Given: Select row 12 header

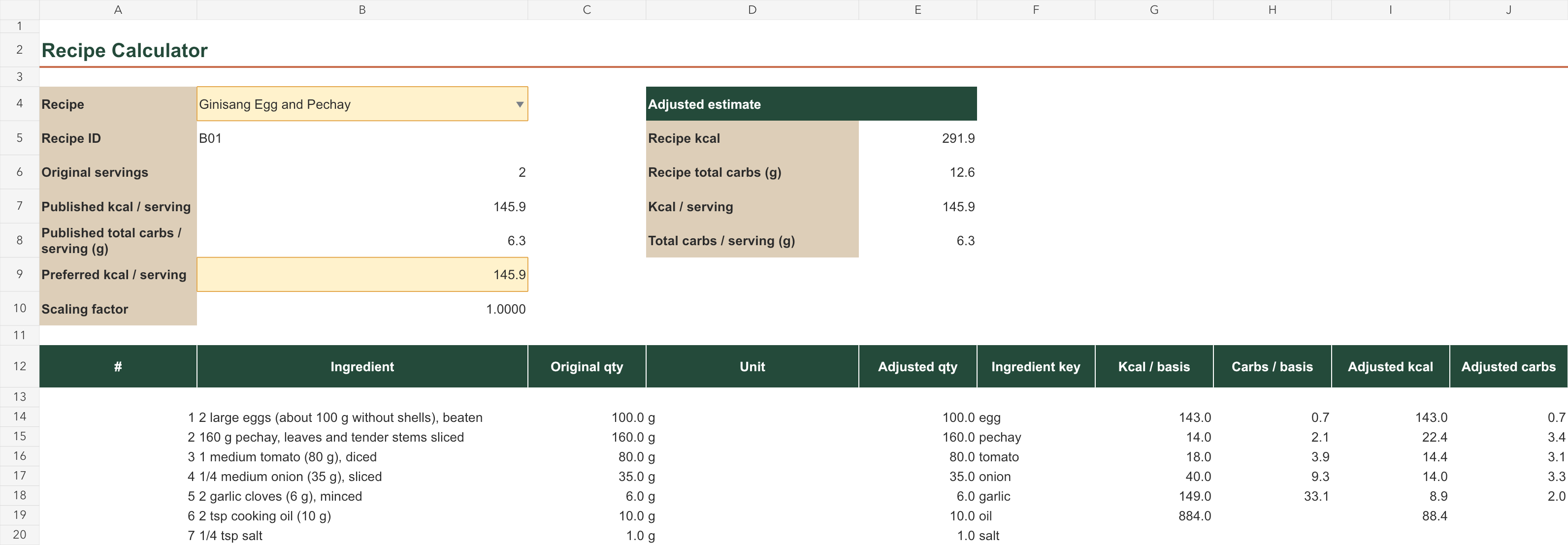Looking at the screenshot, I should pyautogui.click(x=20, y=366).
